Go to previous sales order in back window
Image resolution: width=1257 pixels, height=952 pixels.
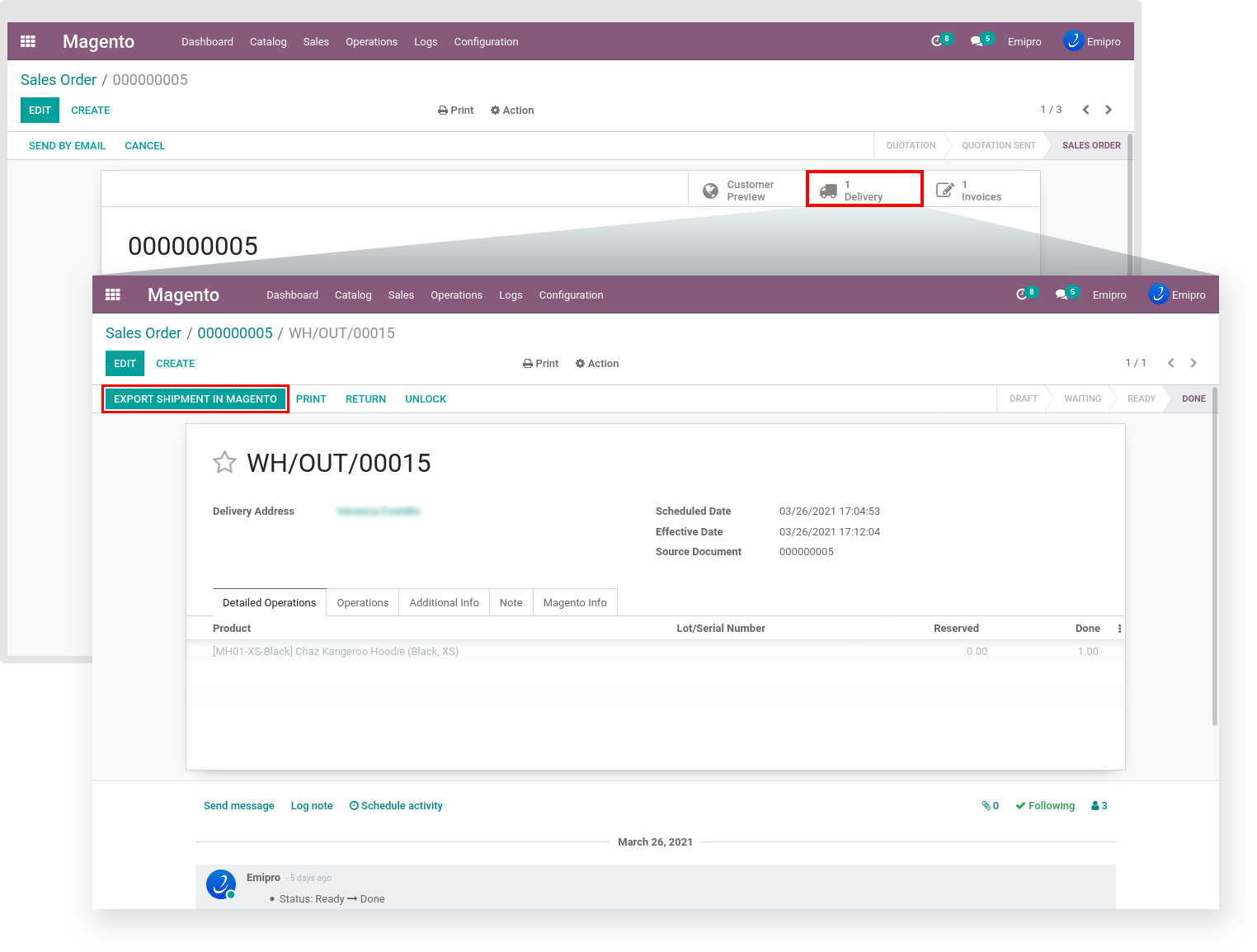pos(1085,110)
